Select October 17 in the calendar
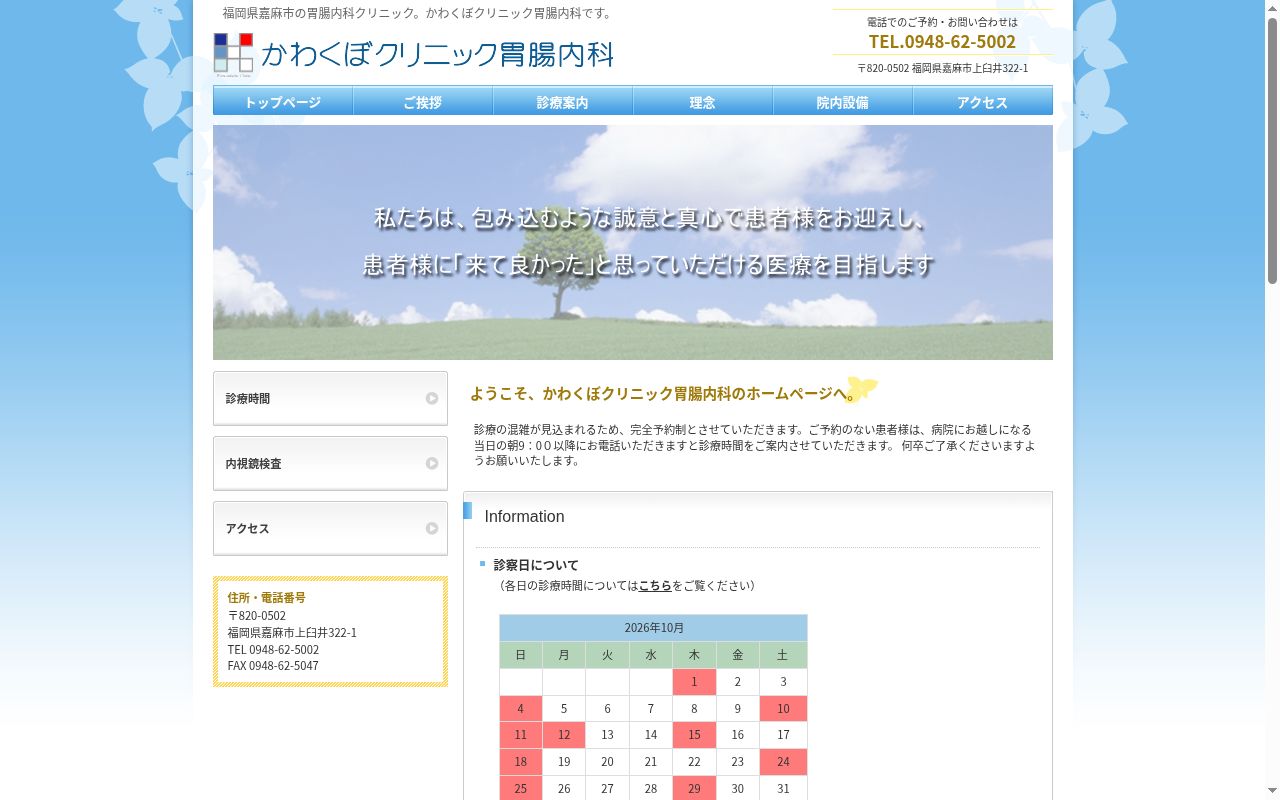The width and height of the screenshot is (1280, 800). pyautogui.click(x=783, y=735)
